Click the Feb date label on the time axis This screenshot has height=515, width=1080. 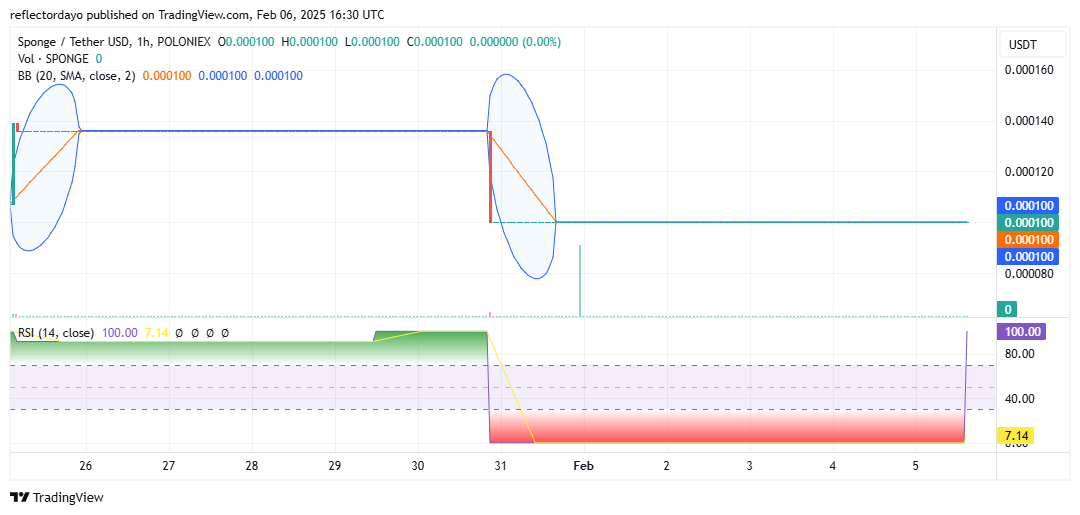coord(584,465)
